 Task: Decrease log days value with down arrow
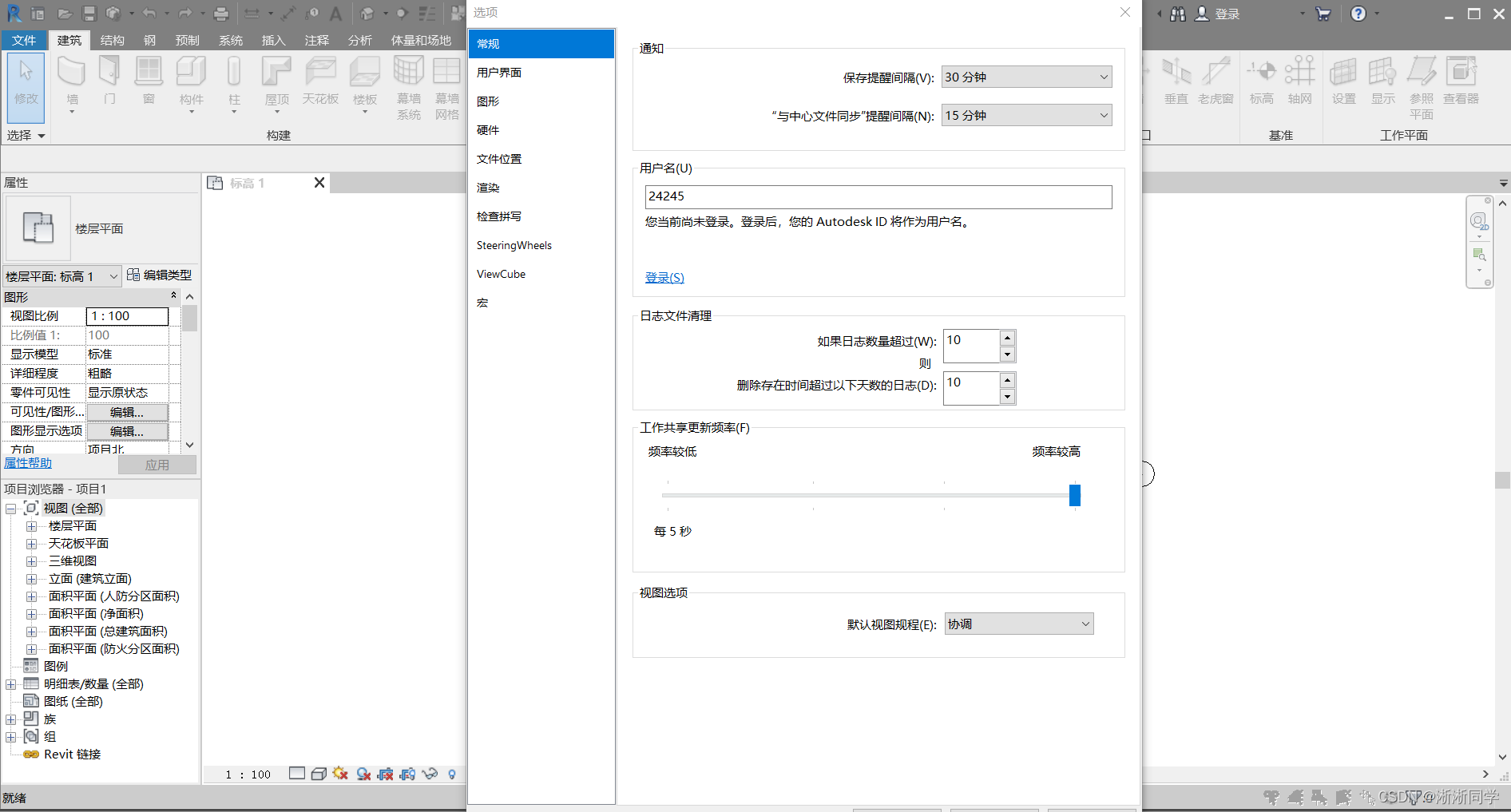click(x=1008, y=397)
